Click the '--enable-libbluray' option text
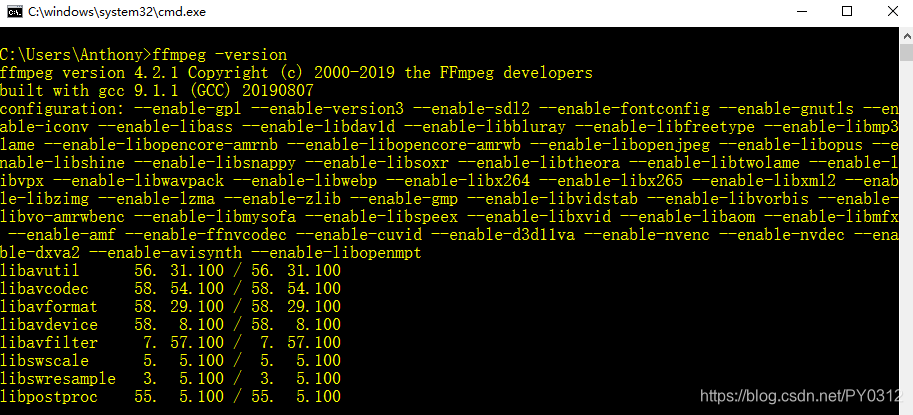Screen dimensions: 913x415 pos(485,127)
